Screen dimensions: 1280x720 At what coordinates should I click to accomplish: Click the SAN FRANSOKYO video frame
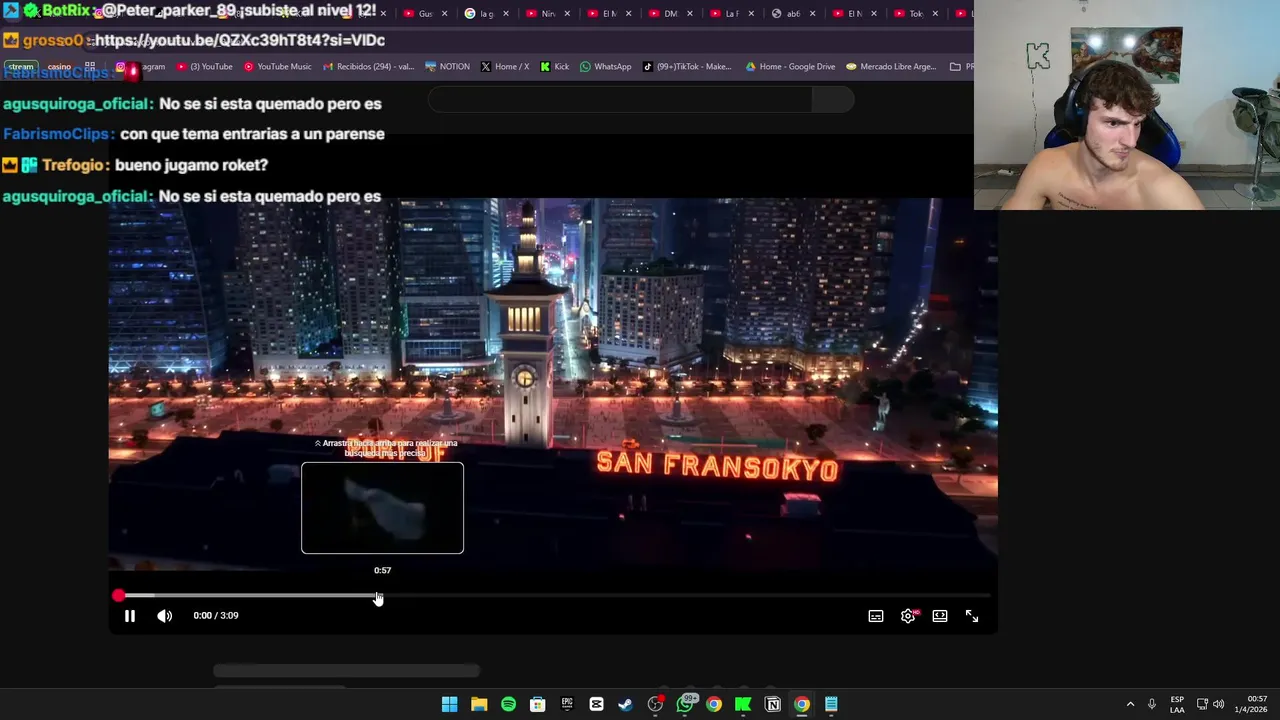553,385
